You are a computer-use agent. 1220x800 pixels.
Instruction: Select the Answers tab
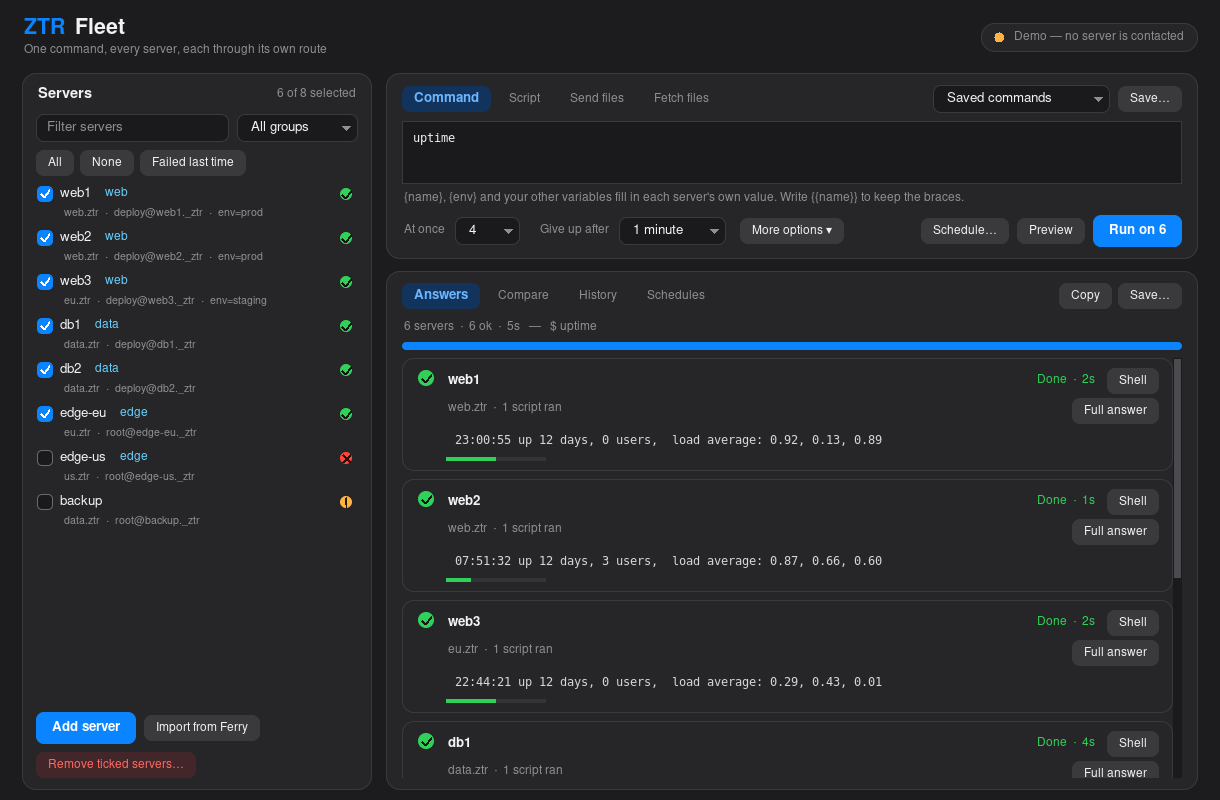pyautogui.click(x=441, y=295)
